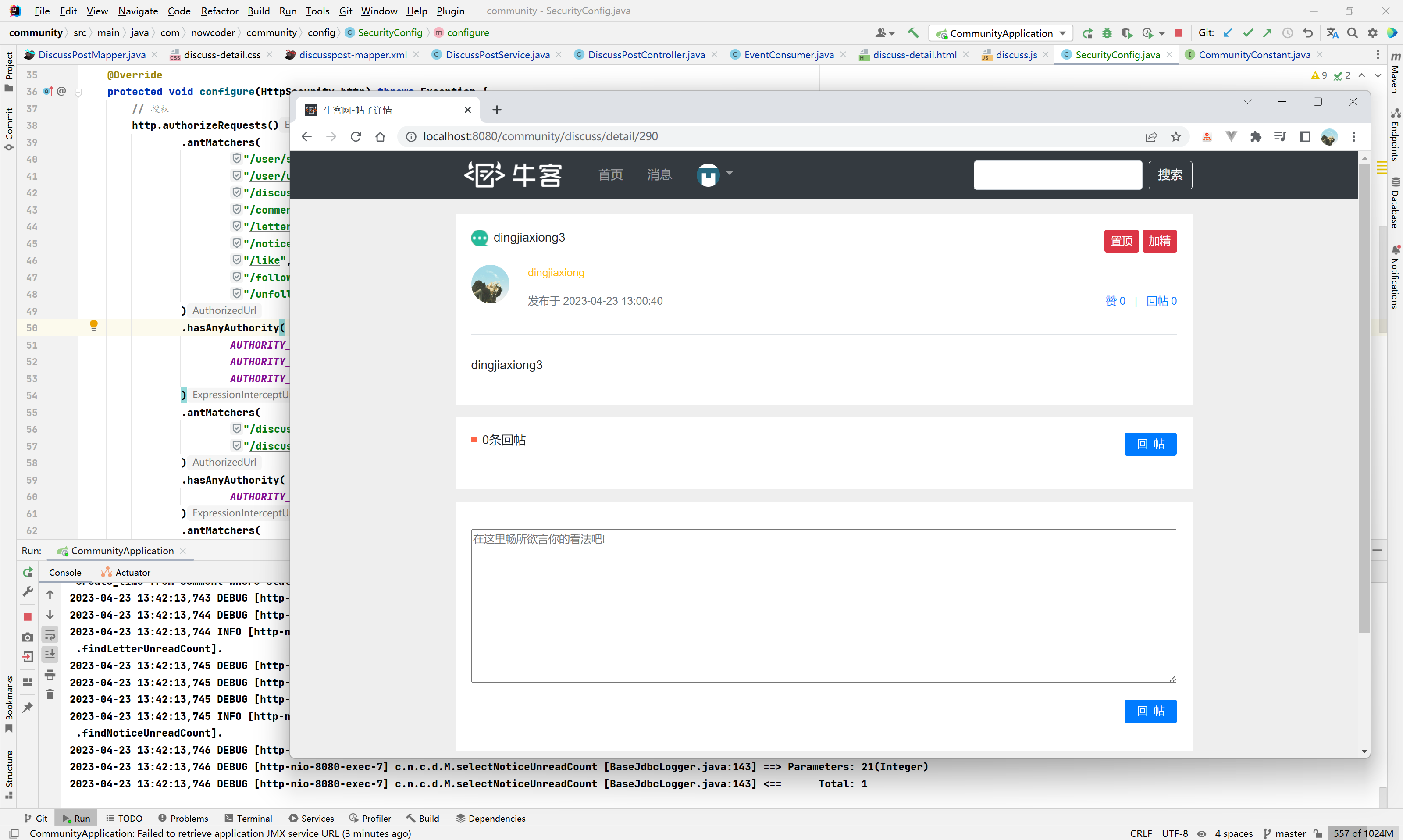Click the Debug CommunityApplication bug icon
1403x840 pixels.
pos(1107,33)
